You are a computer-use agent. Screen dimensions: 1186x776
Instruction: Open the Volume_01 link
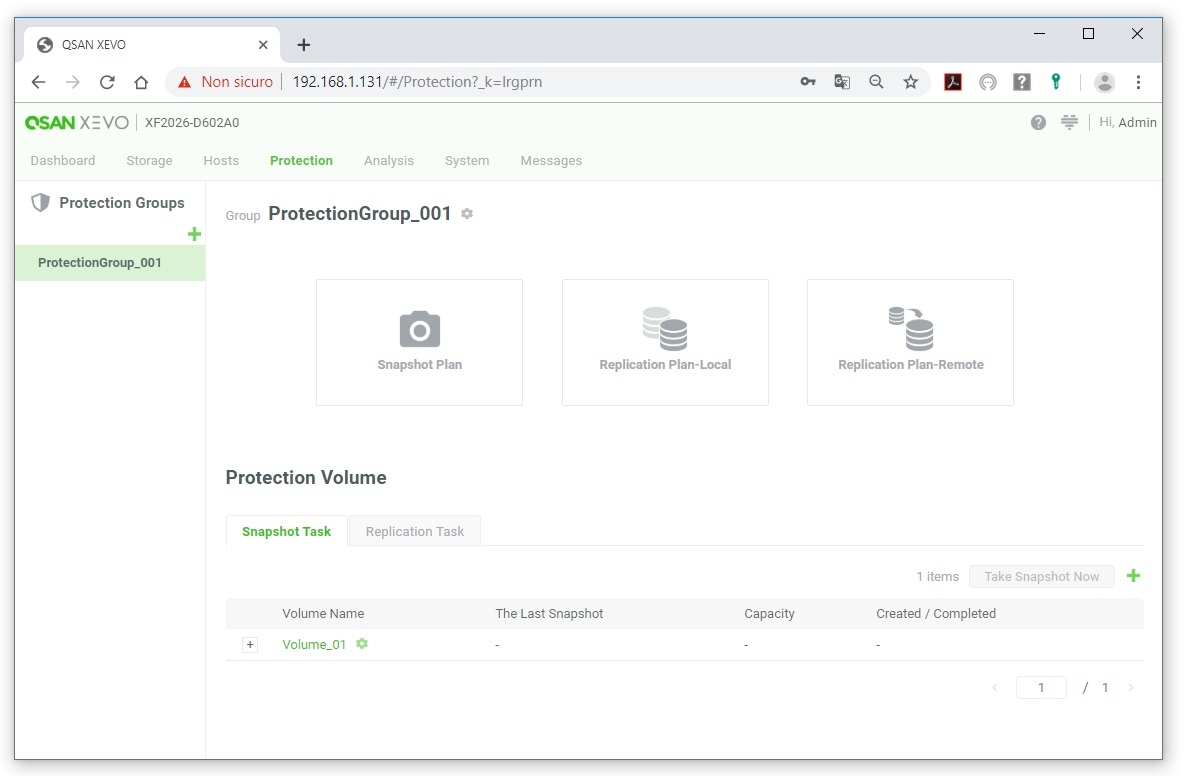[314, 645]
